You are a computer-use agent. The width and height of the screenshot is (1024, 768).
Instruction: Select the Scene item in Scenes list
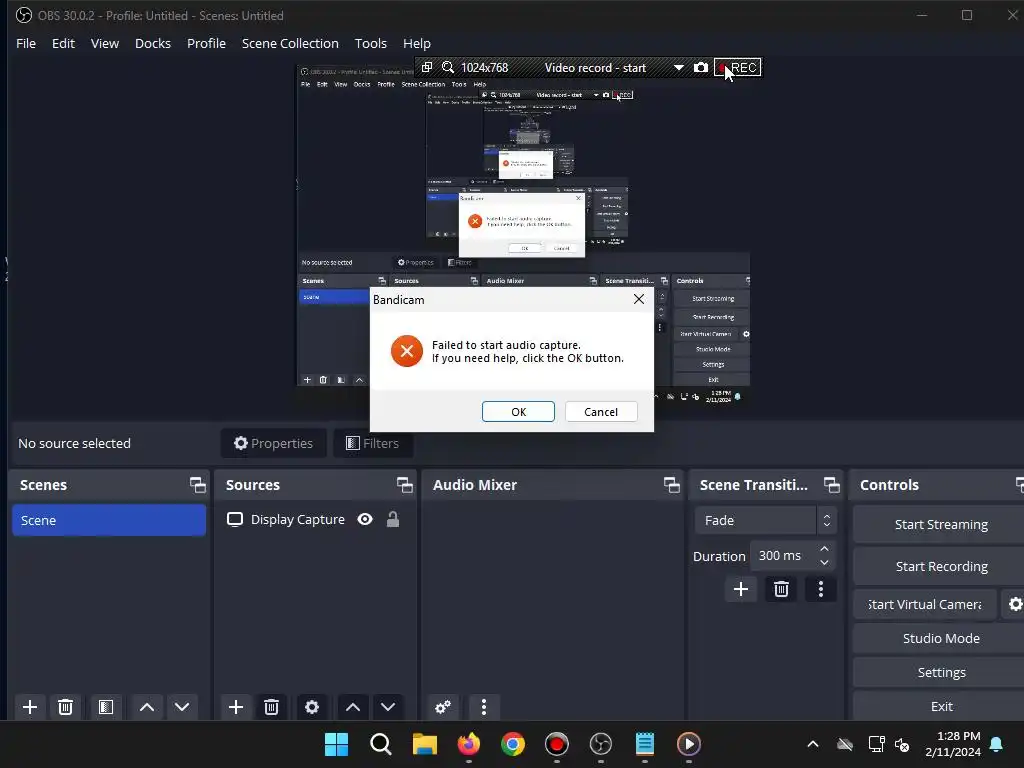(x=109, y=520)
